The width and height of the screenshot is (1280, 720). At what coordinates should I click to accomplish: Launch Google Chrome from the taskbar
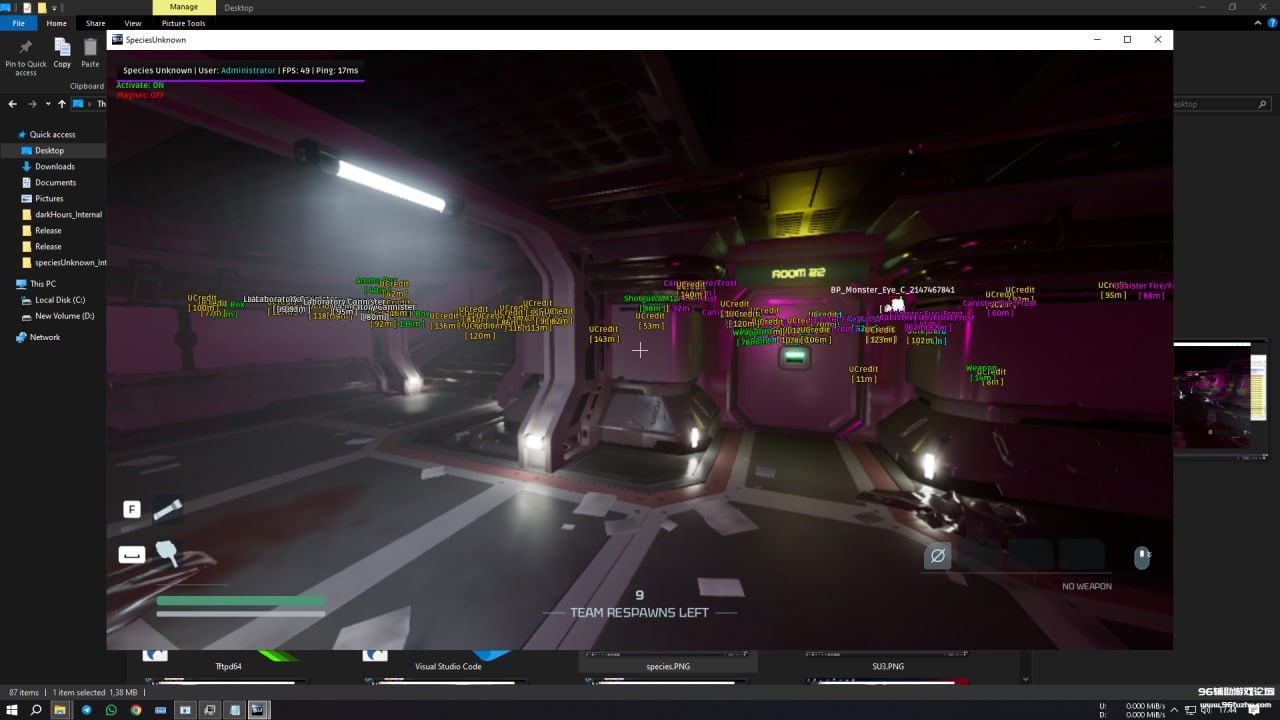tap(136, 710)
